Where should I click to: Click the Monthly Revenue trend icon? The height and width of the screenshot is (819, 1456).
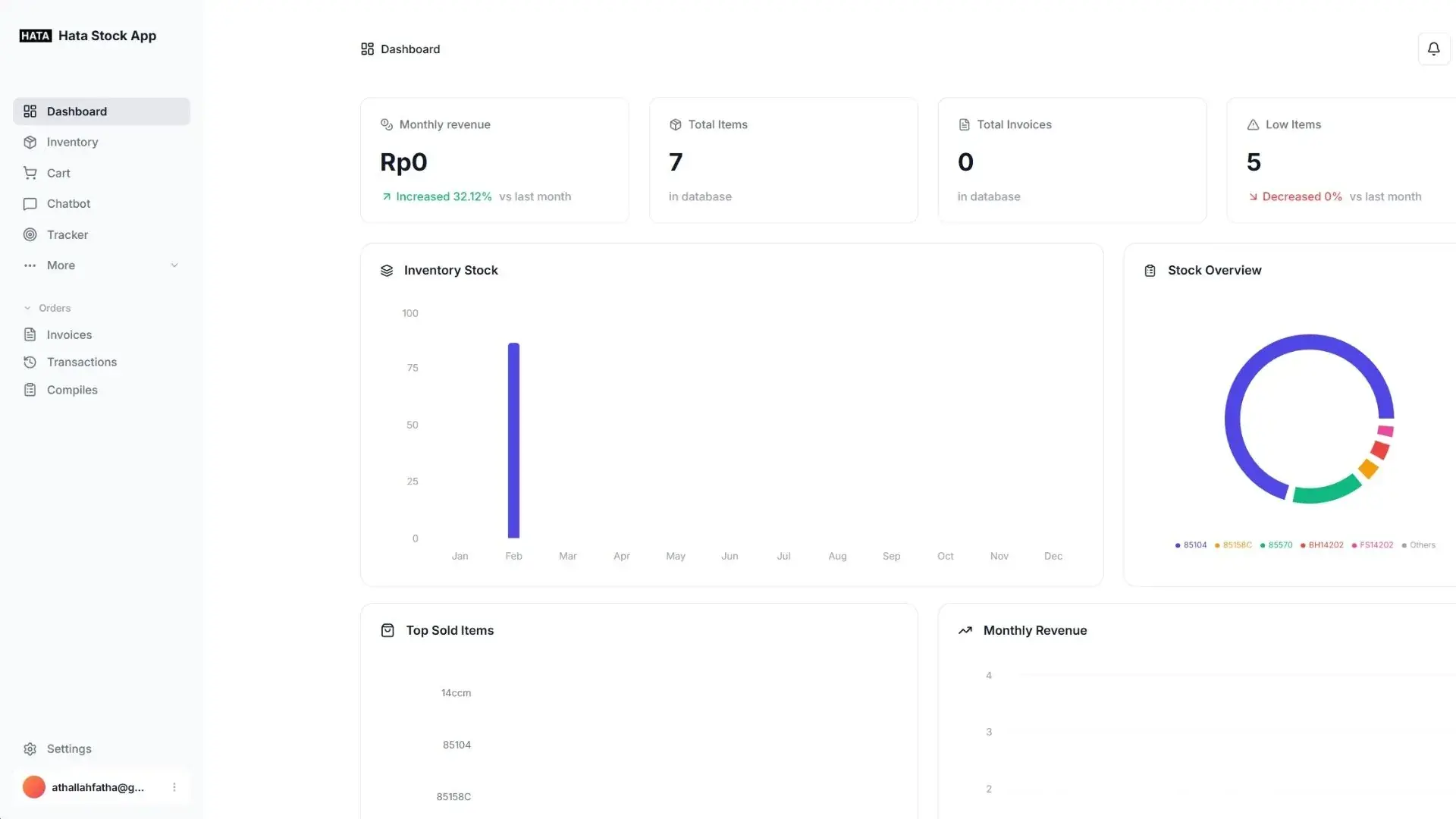965,631
